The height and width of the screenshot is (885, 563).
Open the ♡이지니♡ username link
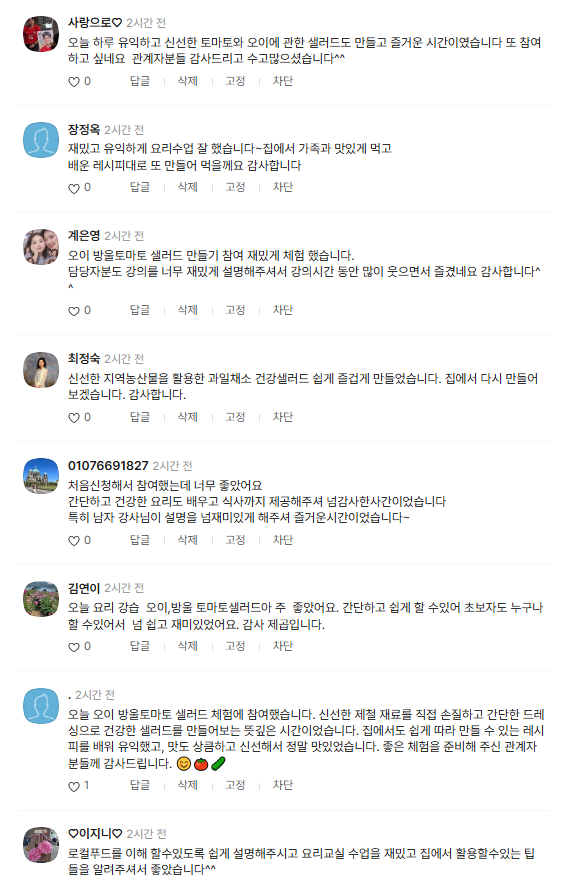[95, 834]
